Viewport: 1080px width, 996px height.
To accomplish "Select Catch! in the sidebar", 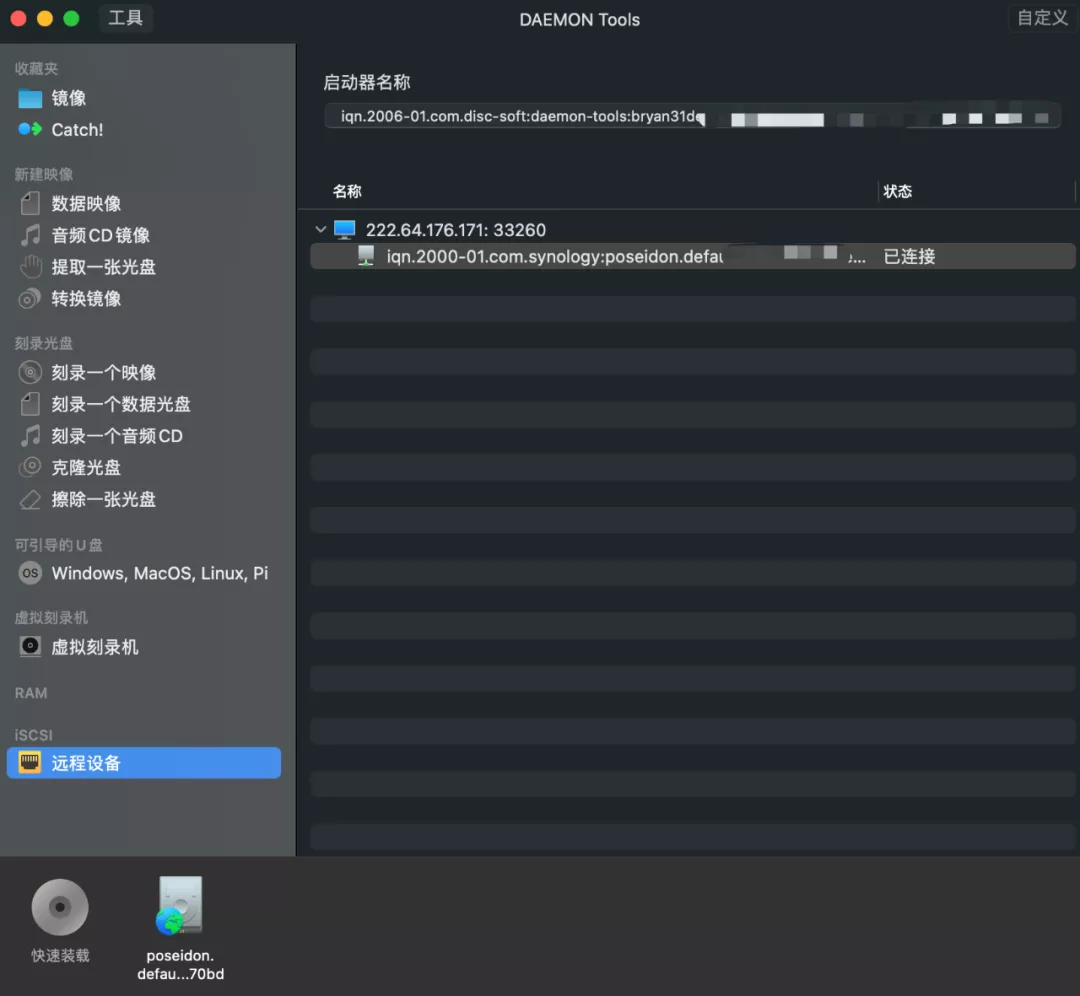I will 77,129.
